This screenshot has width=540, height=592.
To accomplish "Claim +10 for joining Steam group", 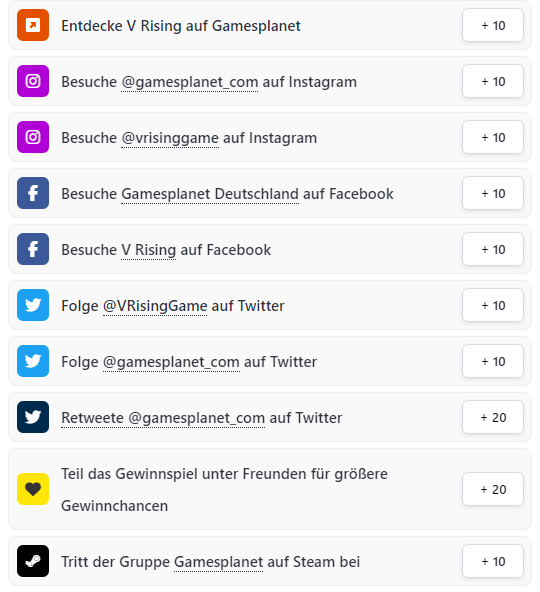I will click(x=493, y=561).
